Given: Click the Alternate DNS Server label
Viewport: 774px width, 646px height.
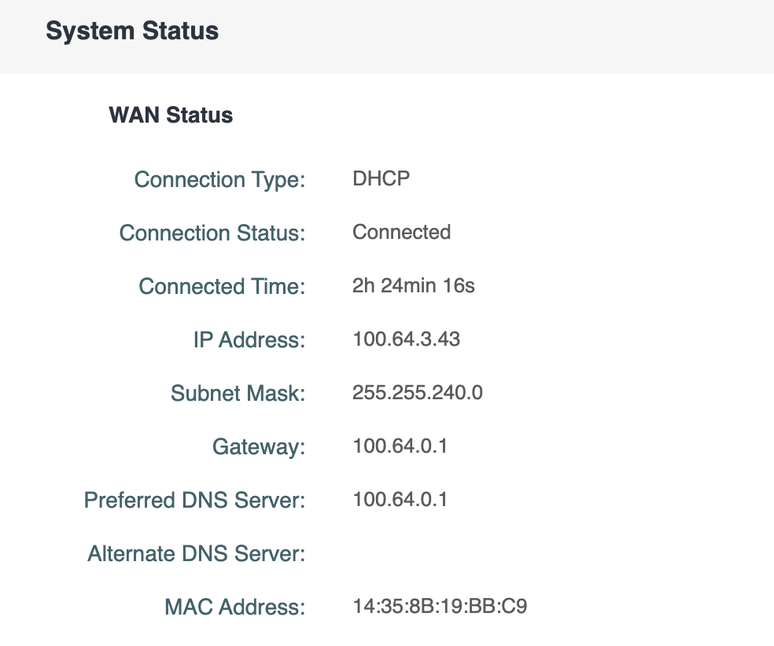Looking at the screenshot, I should [x=196, y=554].
